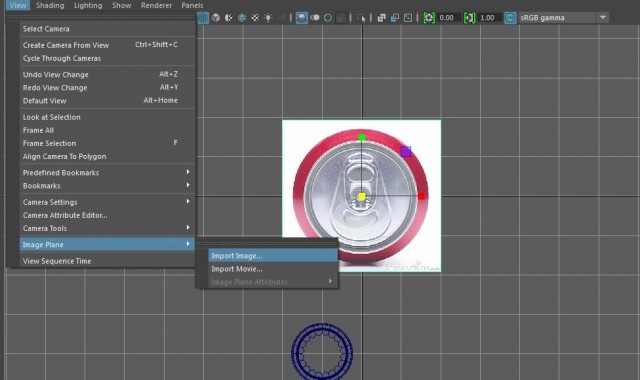Screen dimensions: 640x380
Task: Expand the Camera Settings submenu
Action: coord(107,202)
